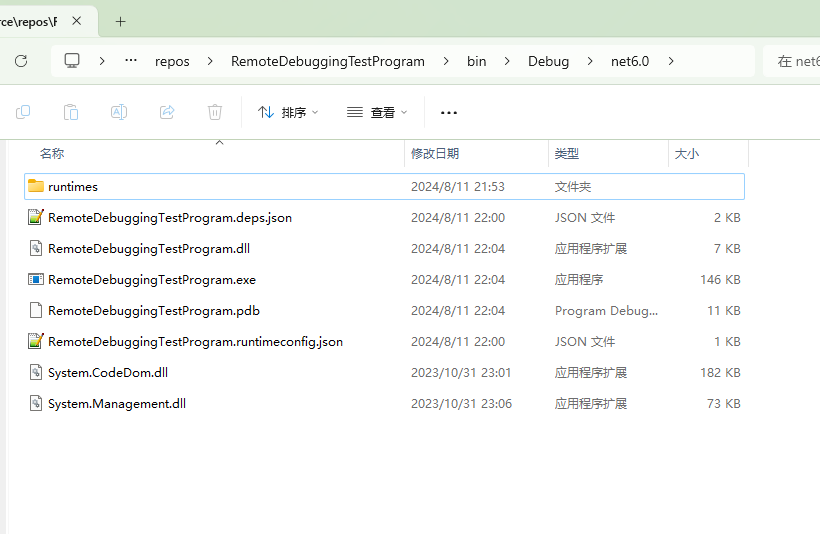Sort files by 修改日期 column header
Image resolution: width=820 pixels, height=534 pixels.
435,153
